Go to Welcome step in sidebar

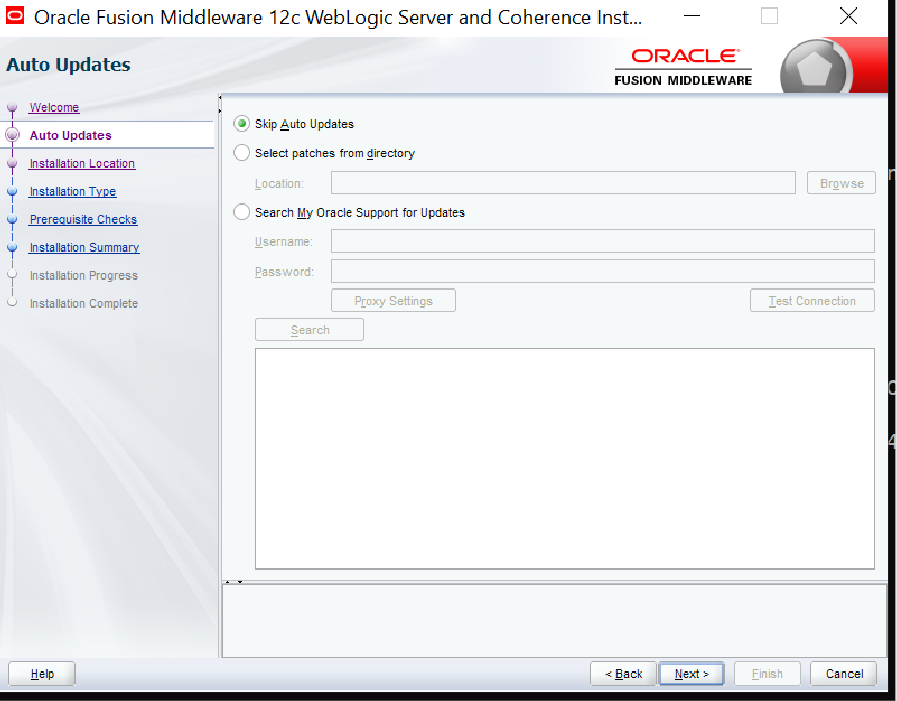[54, 108]
